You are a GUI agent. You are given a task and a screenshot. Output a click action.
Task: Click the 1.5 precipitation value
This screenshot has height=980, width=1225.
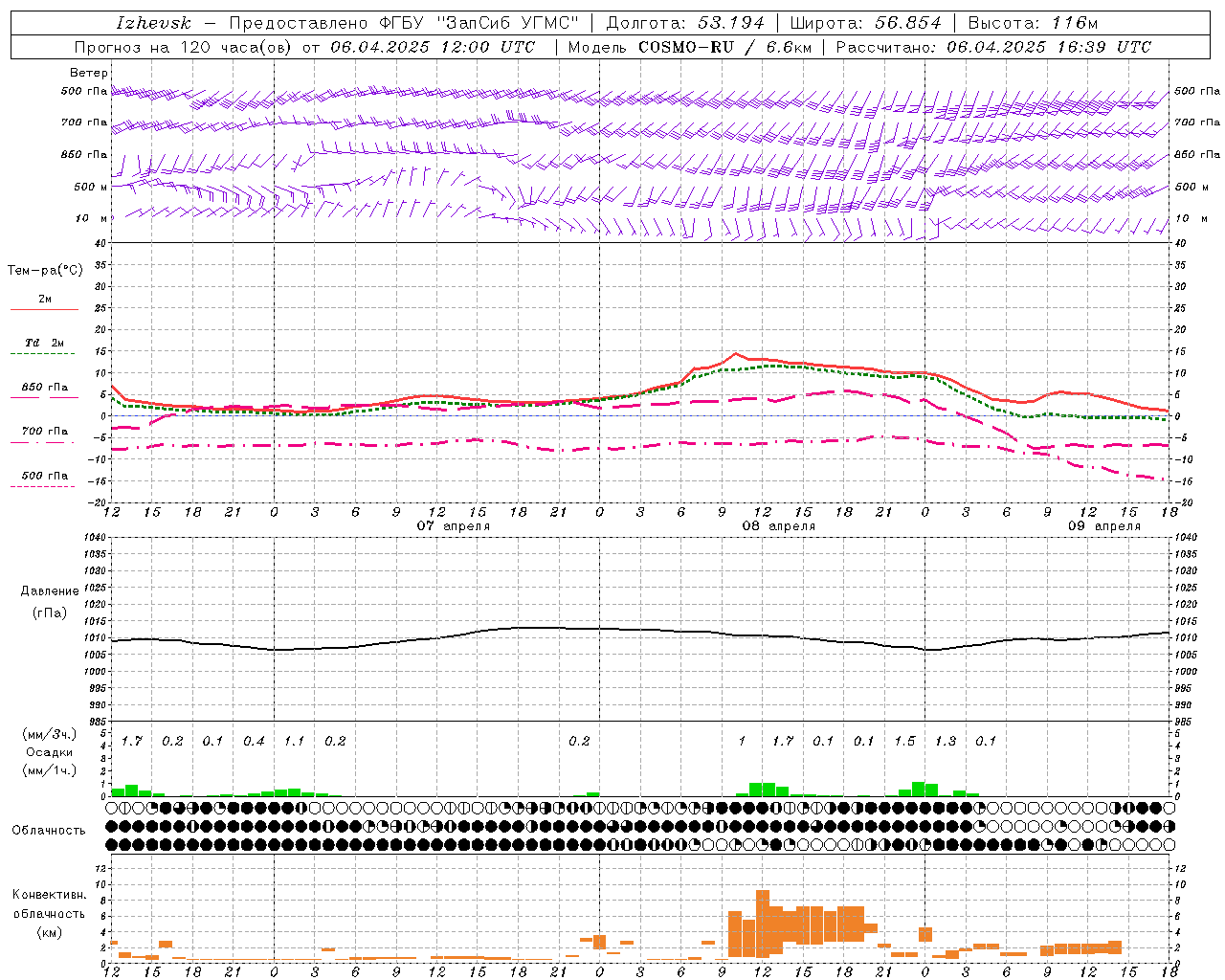coord(904,742)
